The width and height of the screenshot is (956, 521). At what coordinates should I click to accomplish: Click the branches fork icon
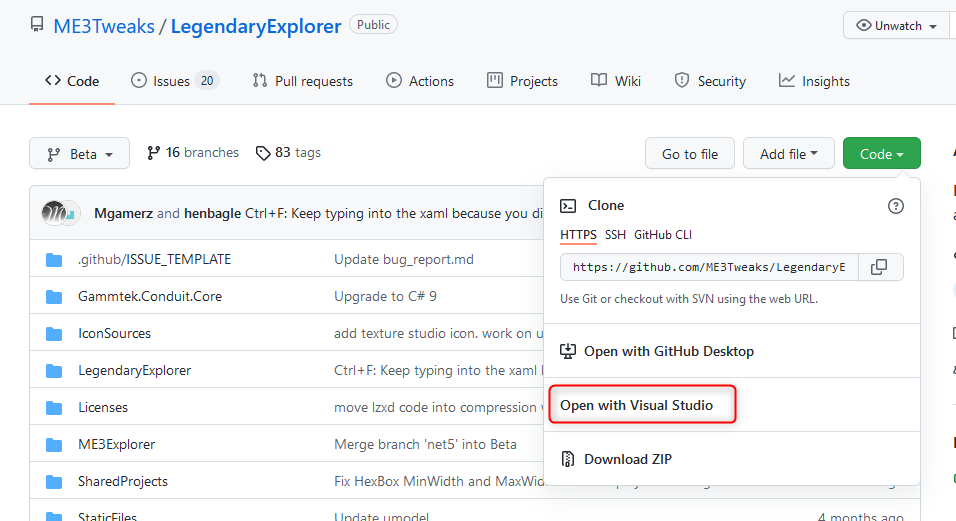(153, 153)
